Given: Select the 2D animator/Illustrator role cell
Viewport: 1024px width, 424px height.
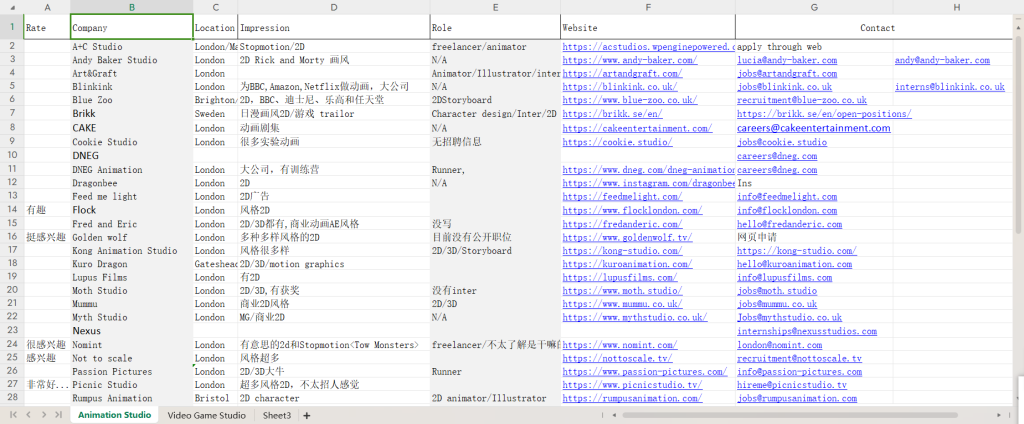Looking at the screenshot, I should coord(495,398).
